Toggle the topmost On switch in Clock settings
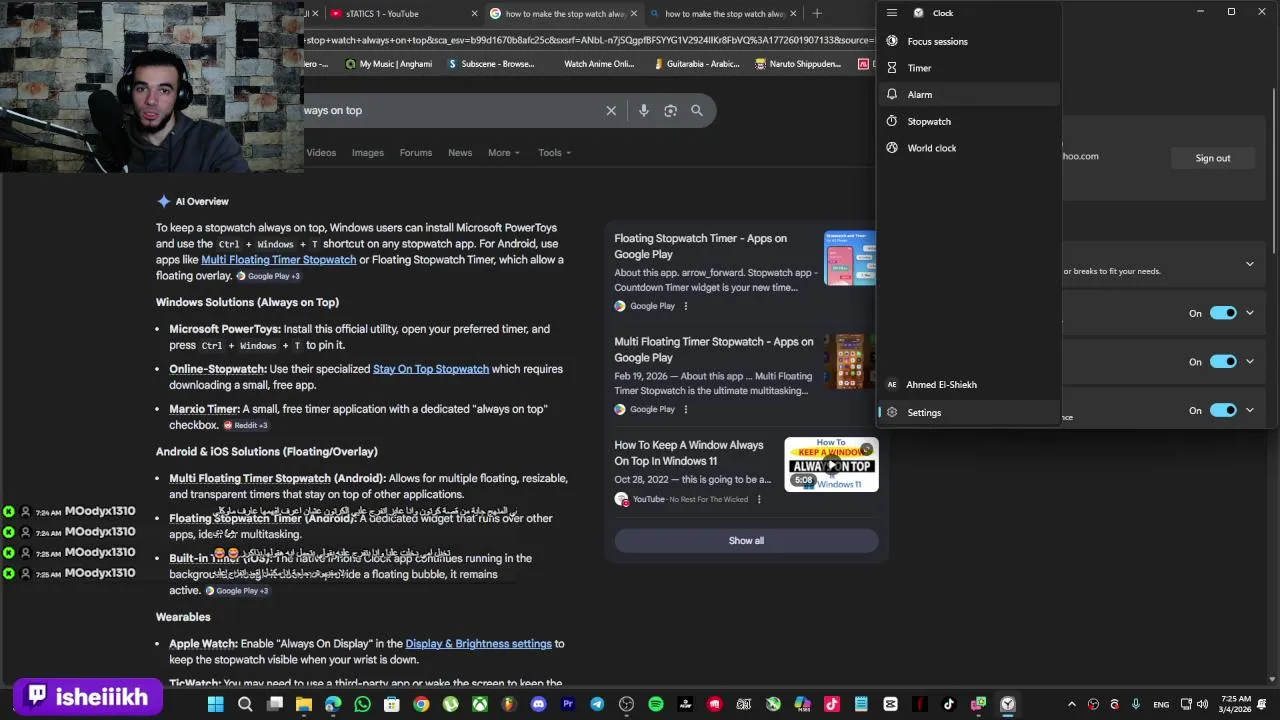Viewport: 1280px width, 720px height. click(x=1223, y=313)
